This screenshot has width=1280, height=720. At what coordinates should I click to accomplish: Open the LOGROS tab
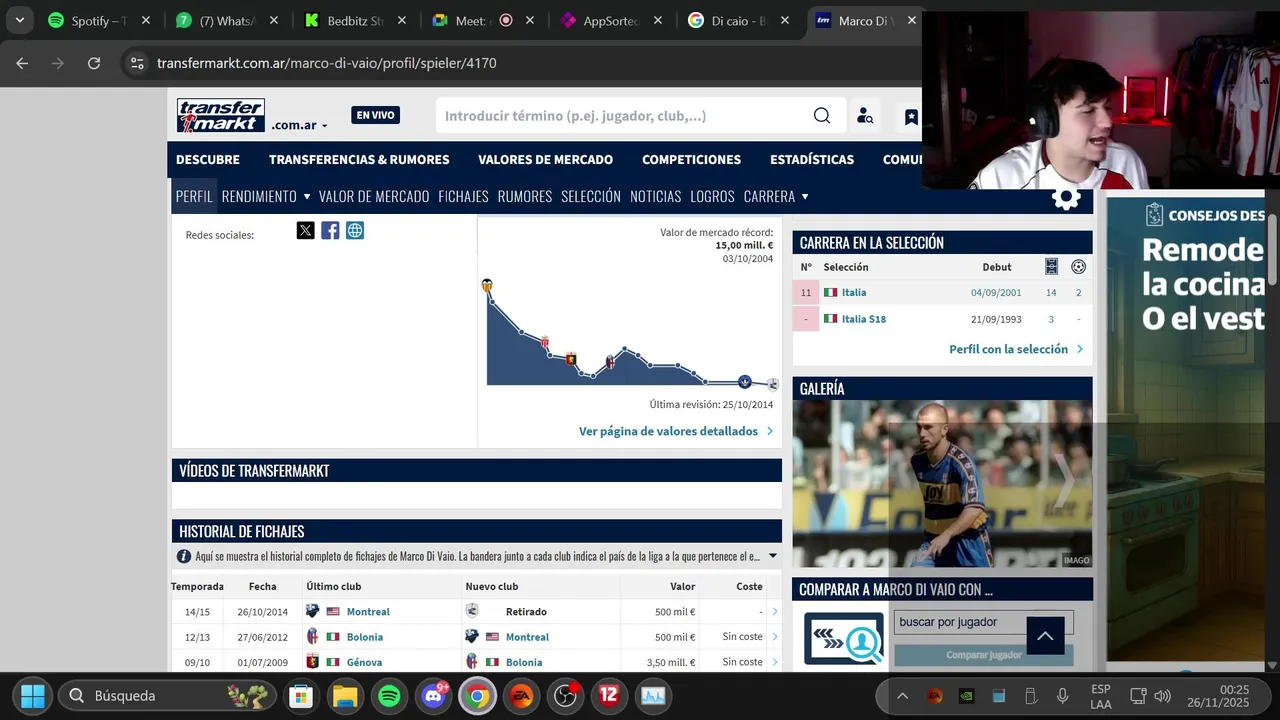(x=712, y=196)
